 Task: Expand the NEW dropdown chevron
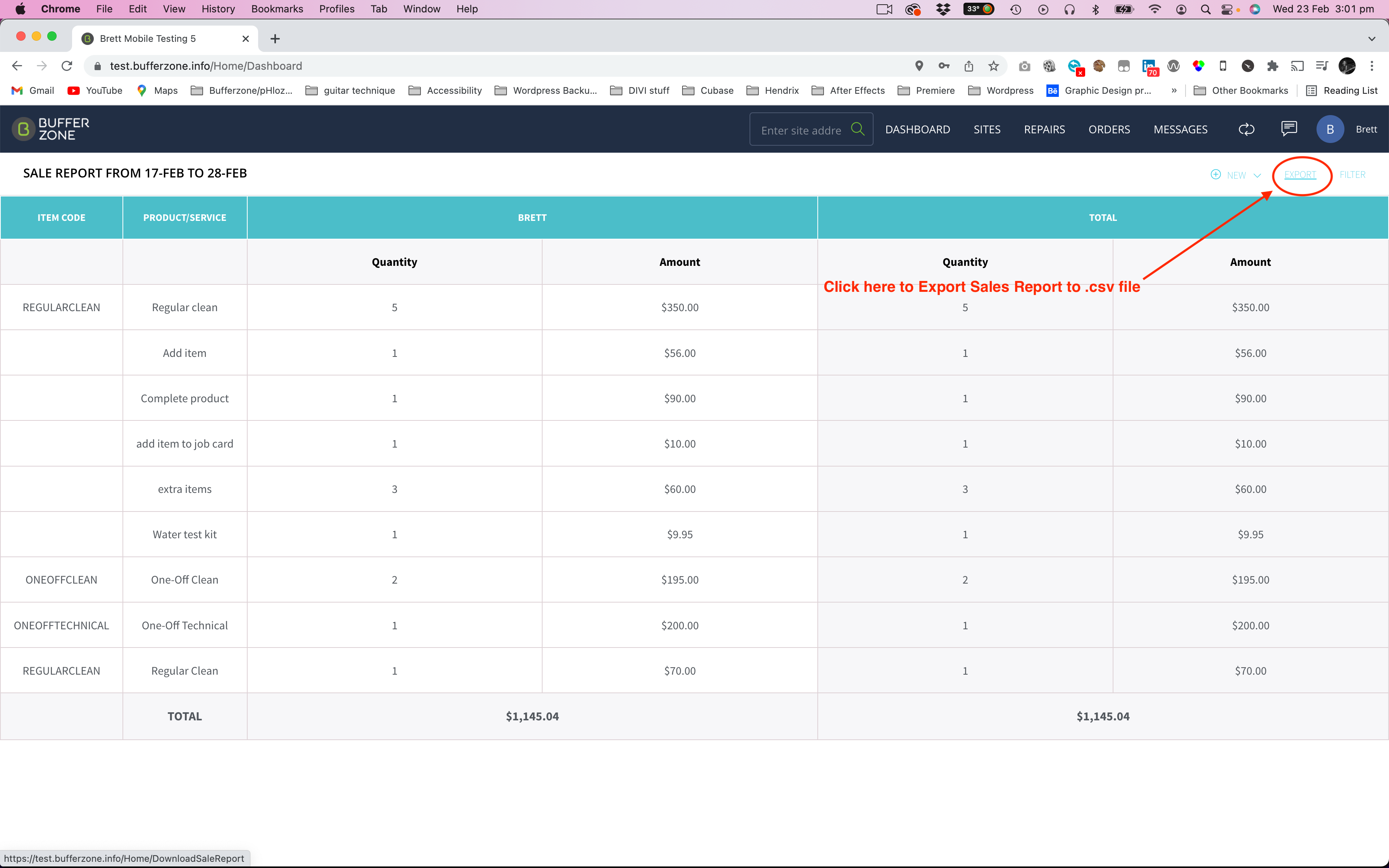pos(1257,175)
